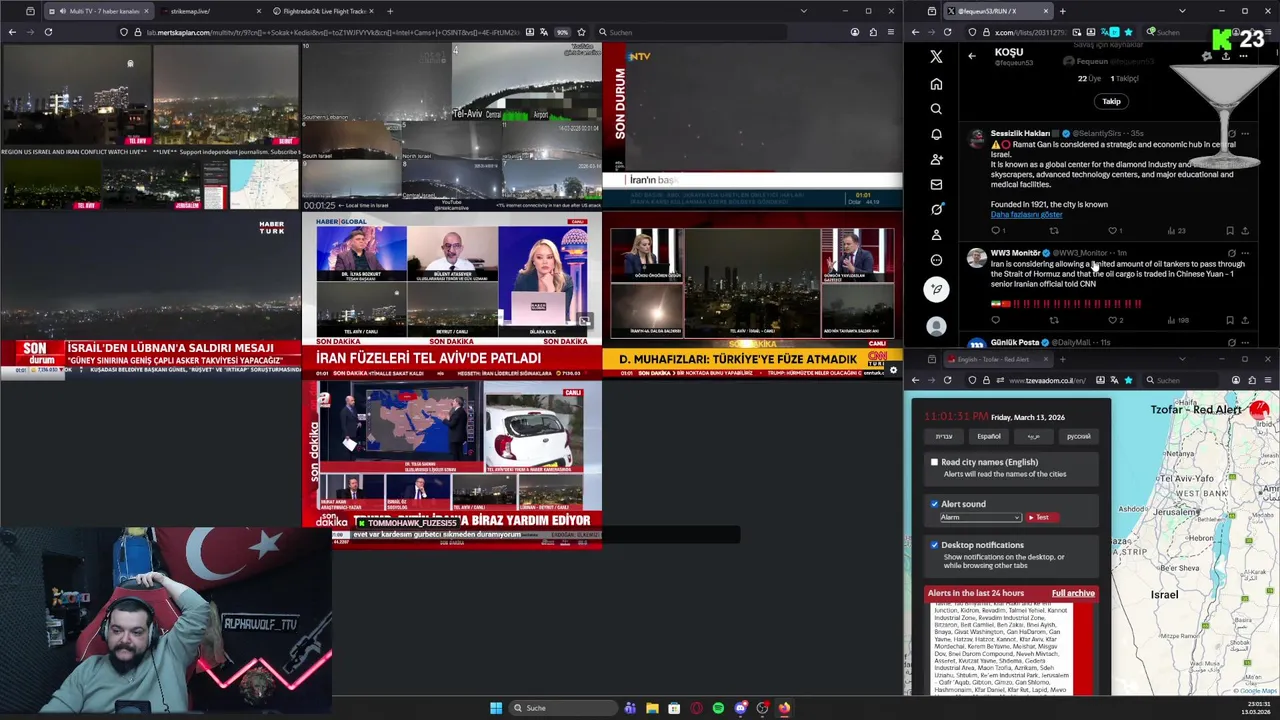Screen dimensions: 1280x720
Task: Share the KOŞU list
Action: click(1226, 56)
